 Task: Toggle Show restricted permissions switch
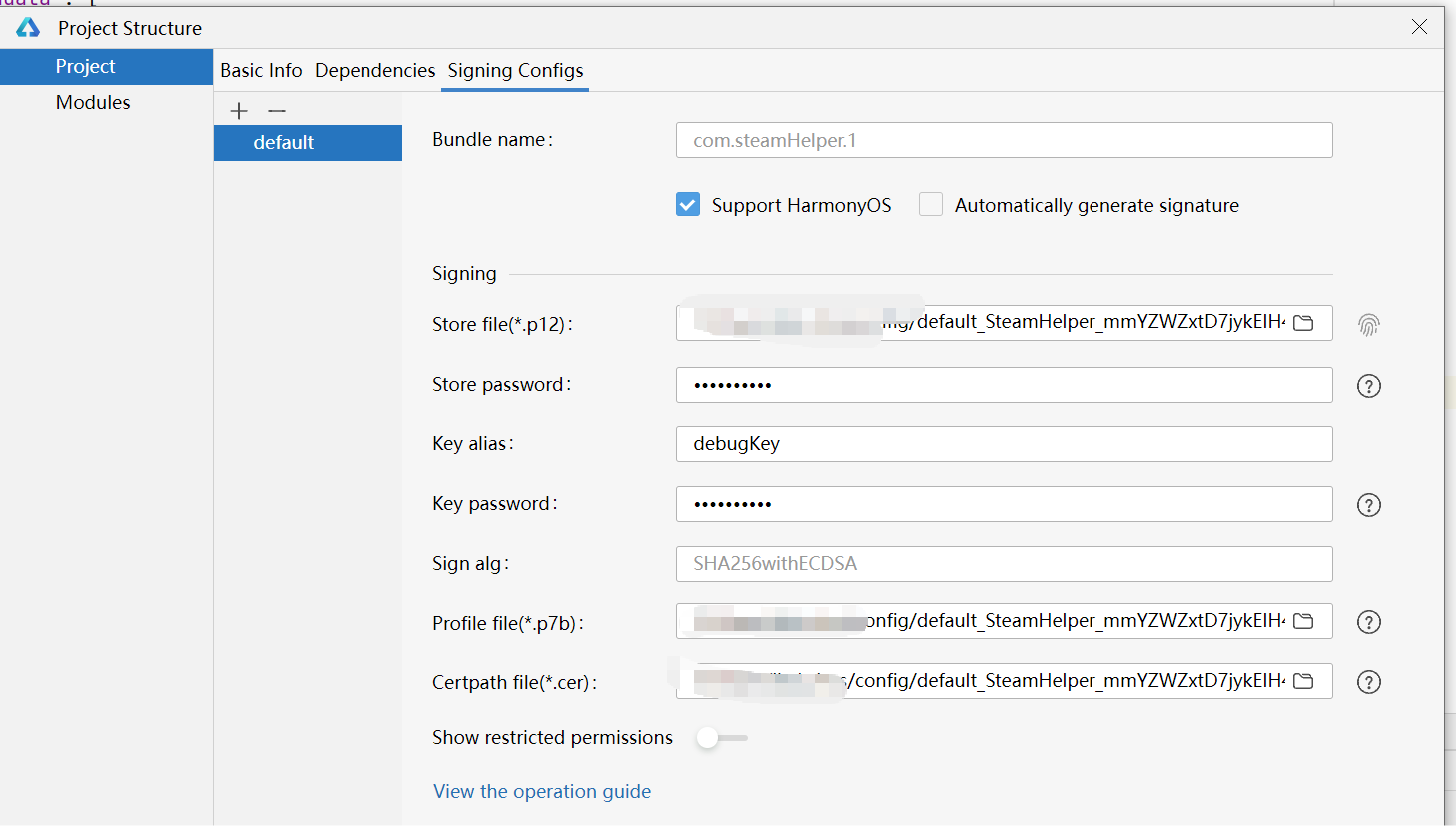coord(722,738)
